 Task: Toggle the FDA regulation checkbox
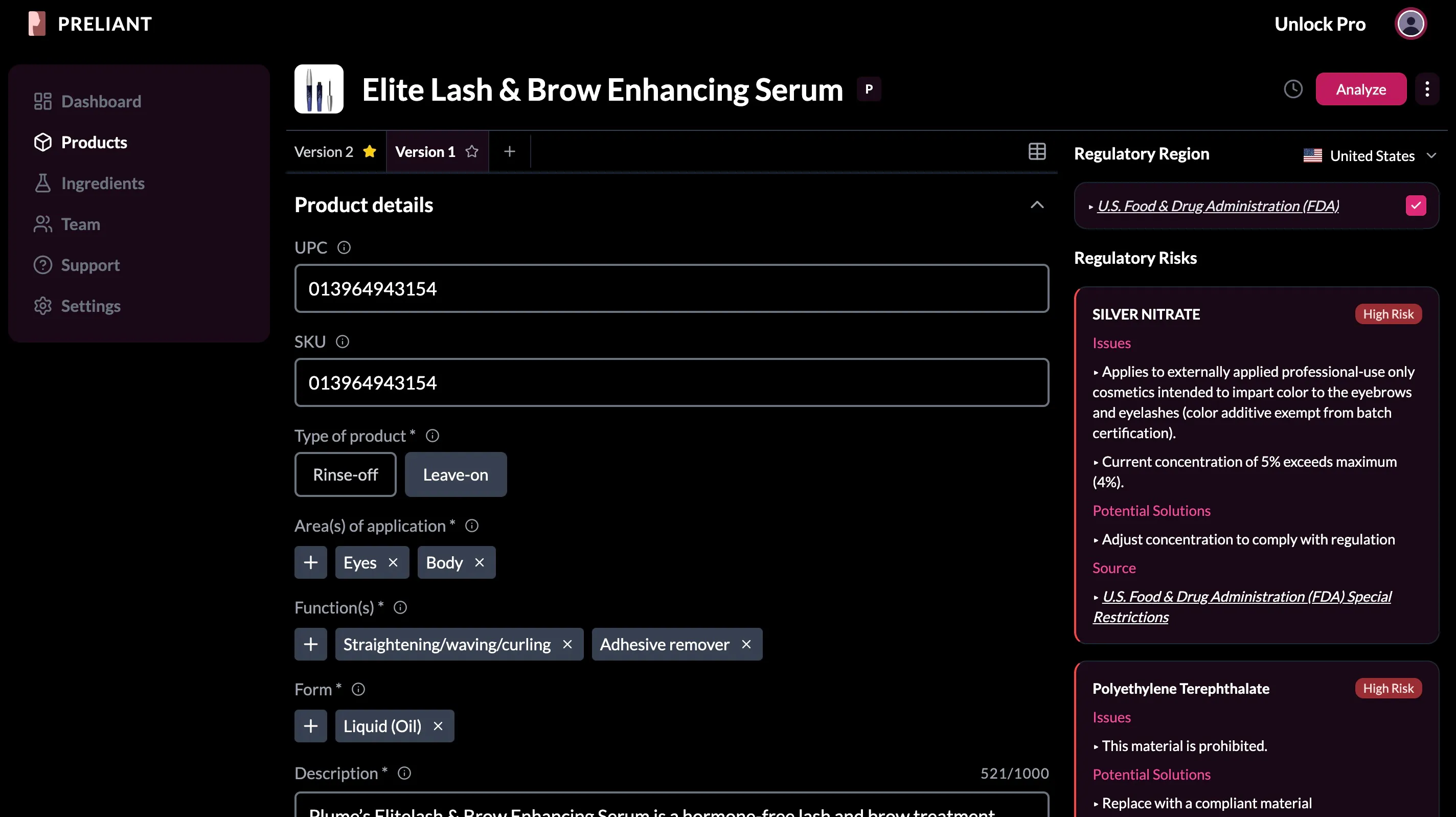(x=1415, y=206)
